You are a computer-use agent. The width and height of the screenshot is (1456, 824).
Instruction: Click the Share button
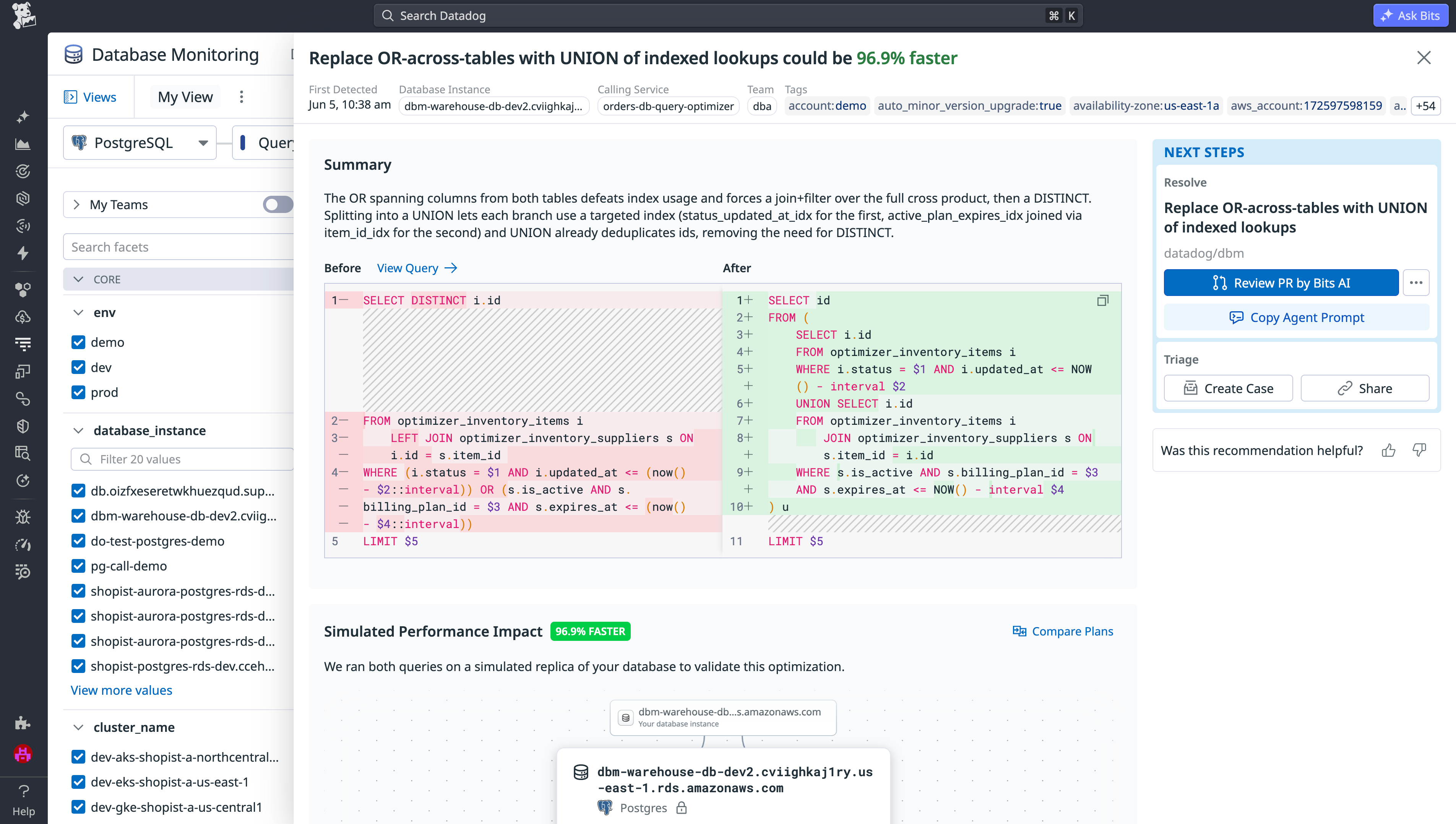1364,388
